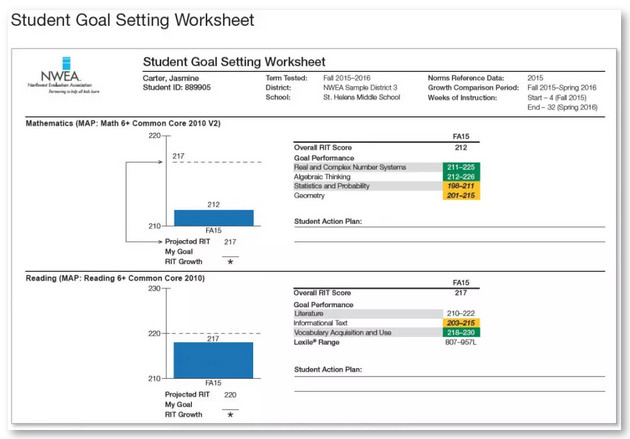Click yellow '201–215' Geometry cell
The image size is (630, 439).
(x=461, y=196)
